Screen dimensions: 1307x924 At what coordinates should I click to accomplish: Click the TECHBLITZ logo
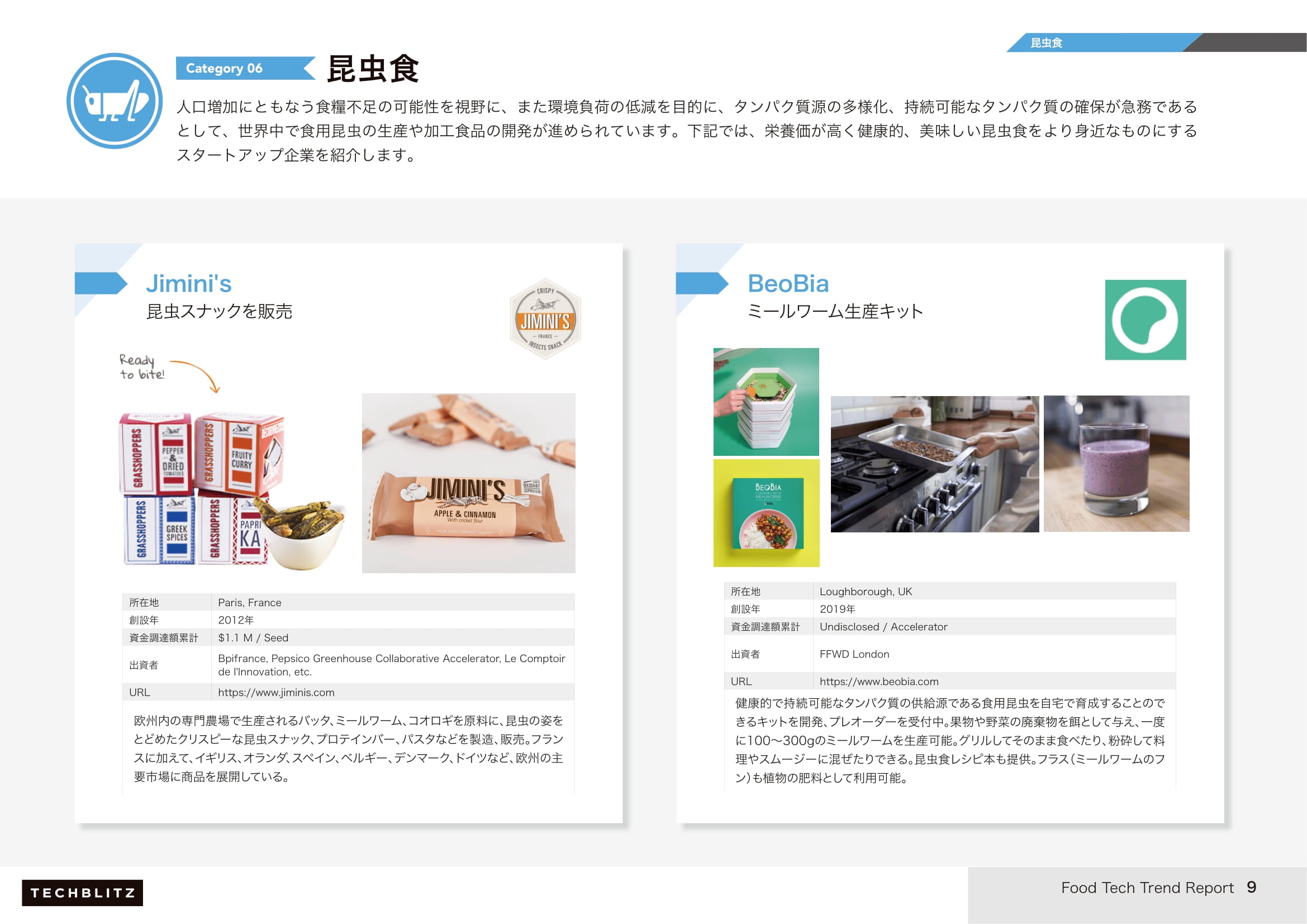pos(83,892)
